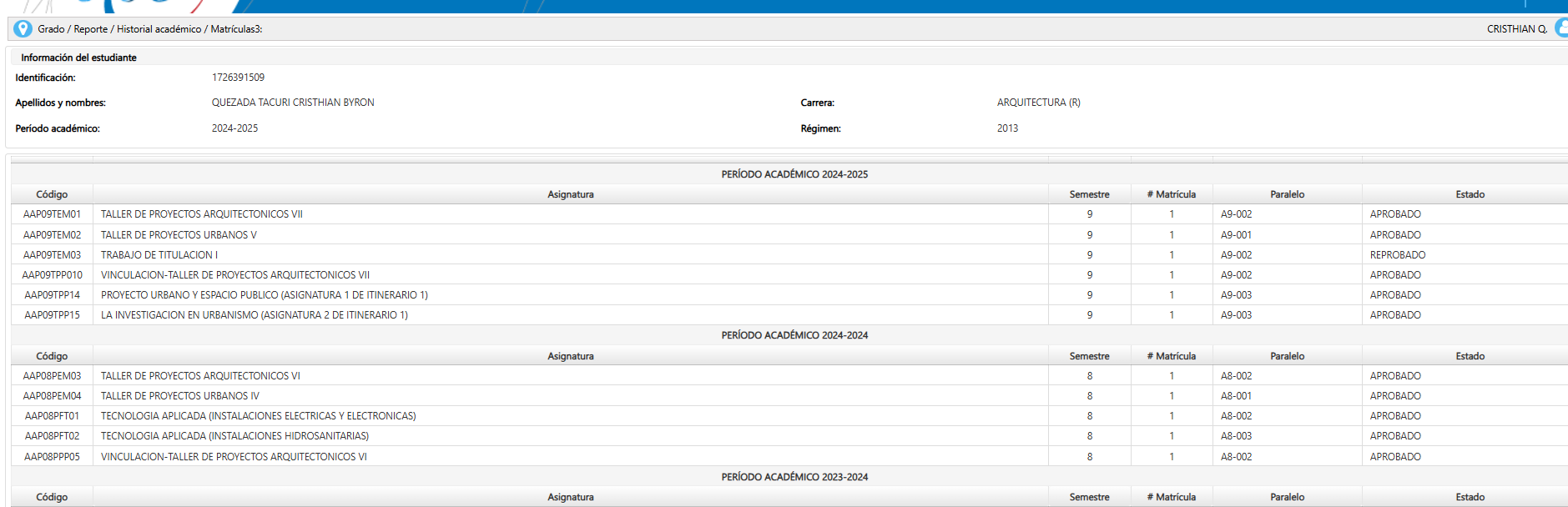Select code cell AAP08PFT02

52,436
